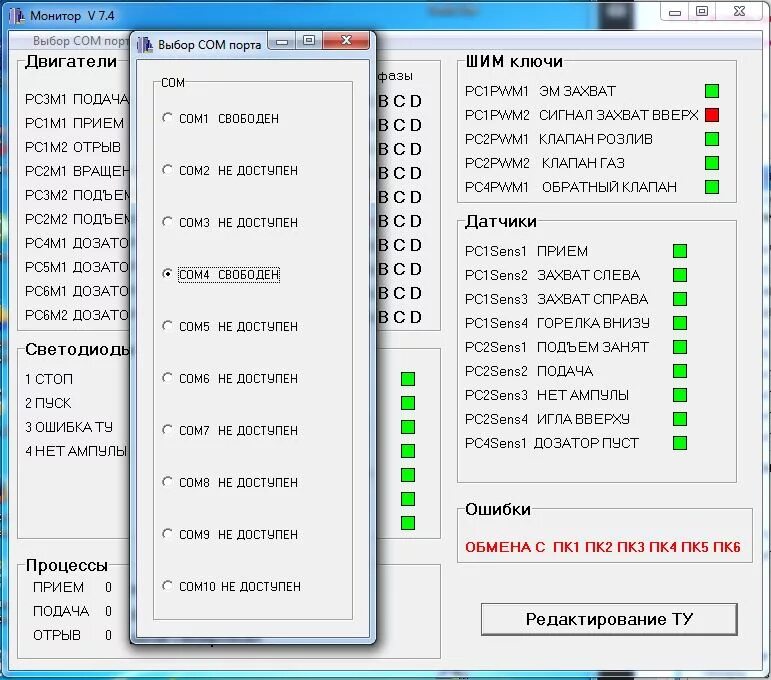
Task: Click green indicator for PC1PWM1 ЭМ ЗАХВАТ
Action: click(712, 91)
